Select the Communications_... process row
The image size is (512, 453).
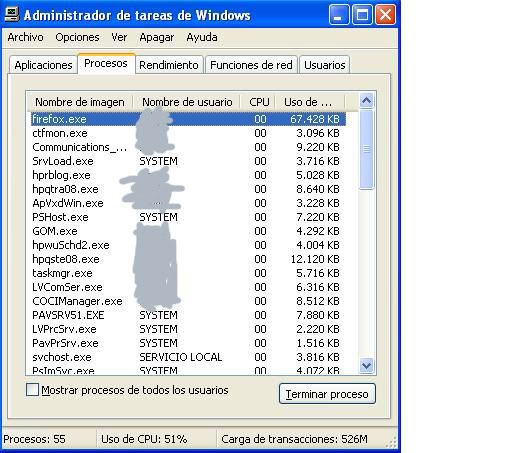(x=188, y=147)
